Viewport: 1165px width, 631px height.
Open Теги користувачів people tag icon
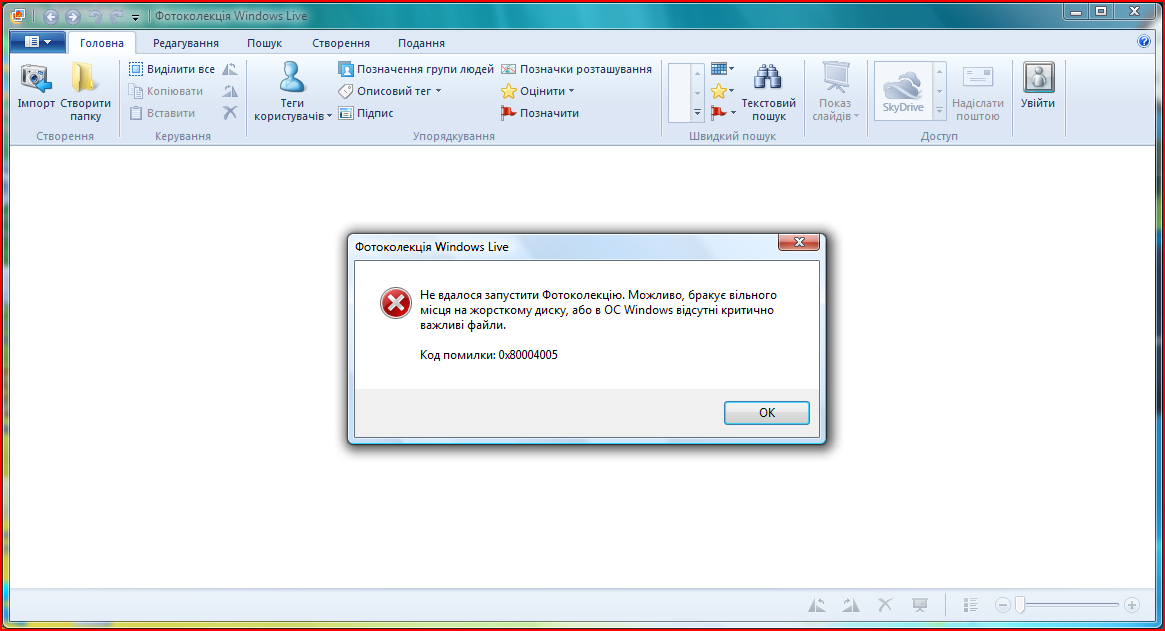pos(291,78)
